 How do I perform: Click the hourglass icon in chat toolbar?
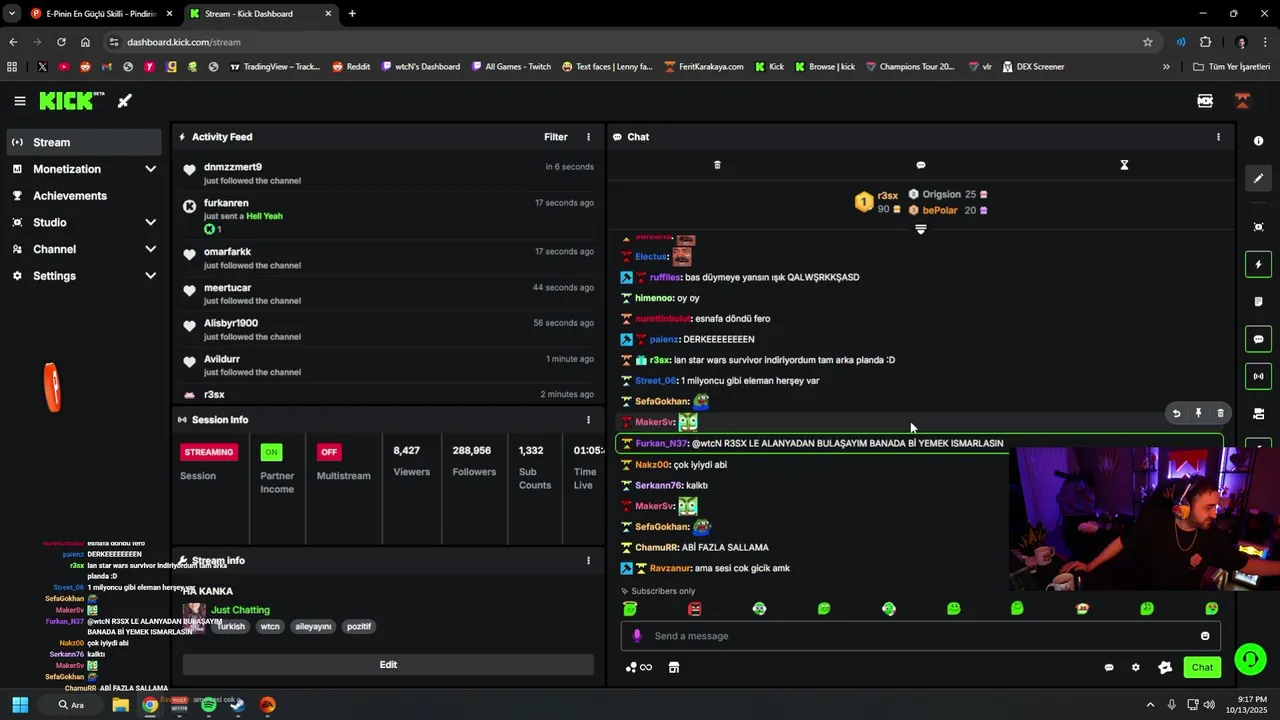pyautogui.click(x=1124, y=165)
